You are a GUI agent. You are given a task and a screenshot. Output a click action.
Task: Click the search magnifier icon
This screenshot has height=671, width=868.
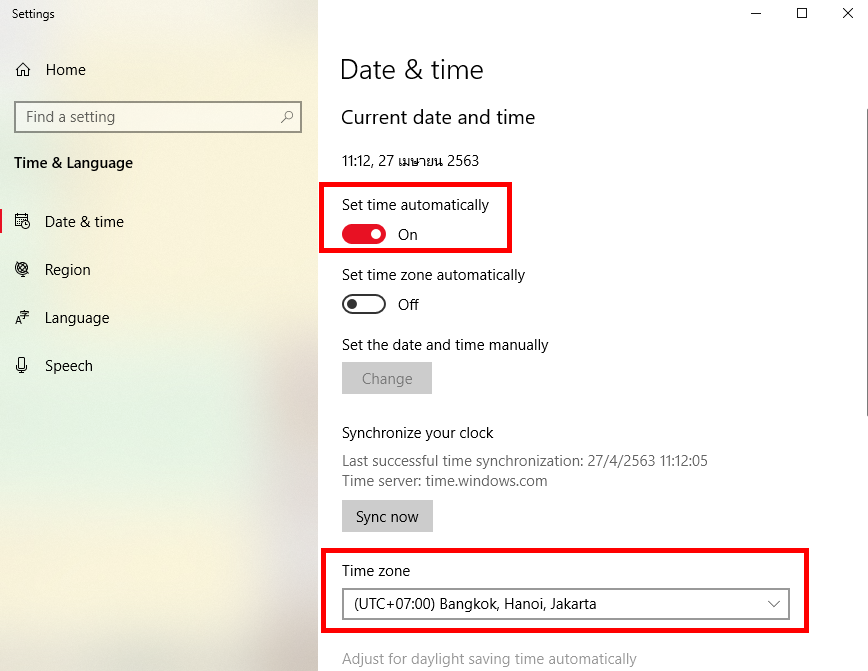point(287,117)
